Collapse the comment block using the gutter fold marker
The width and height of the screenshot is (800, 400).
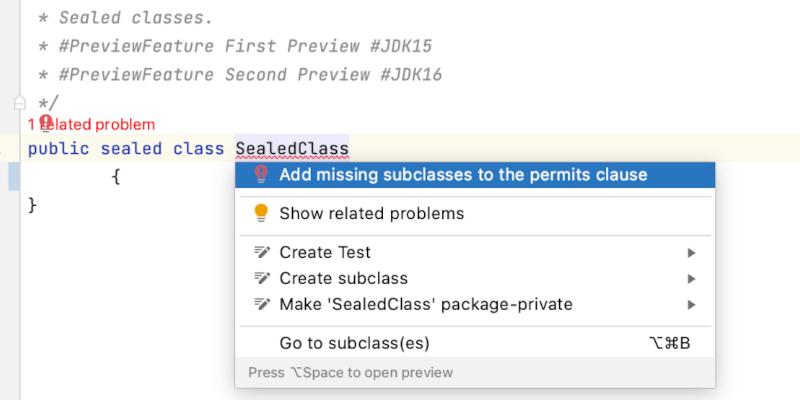[x=19, y=102]
